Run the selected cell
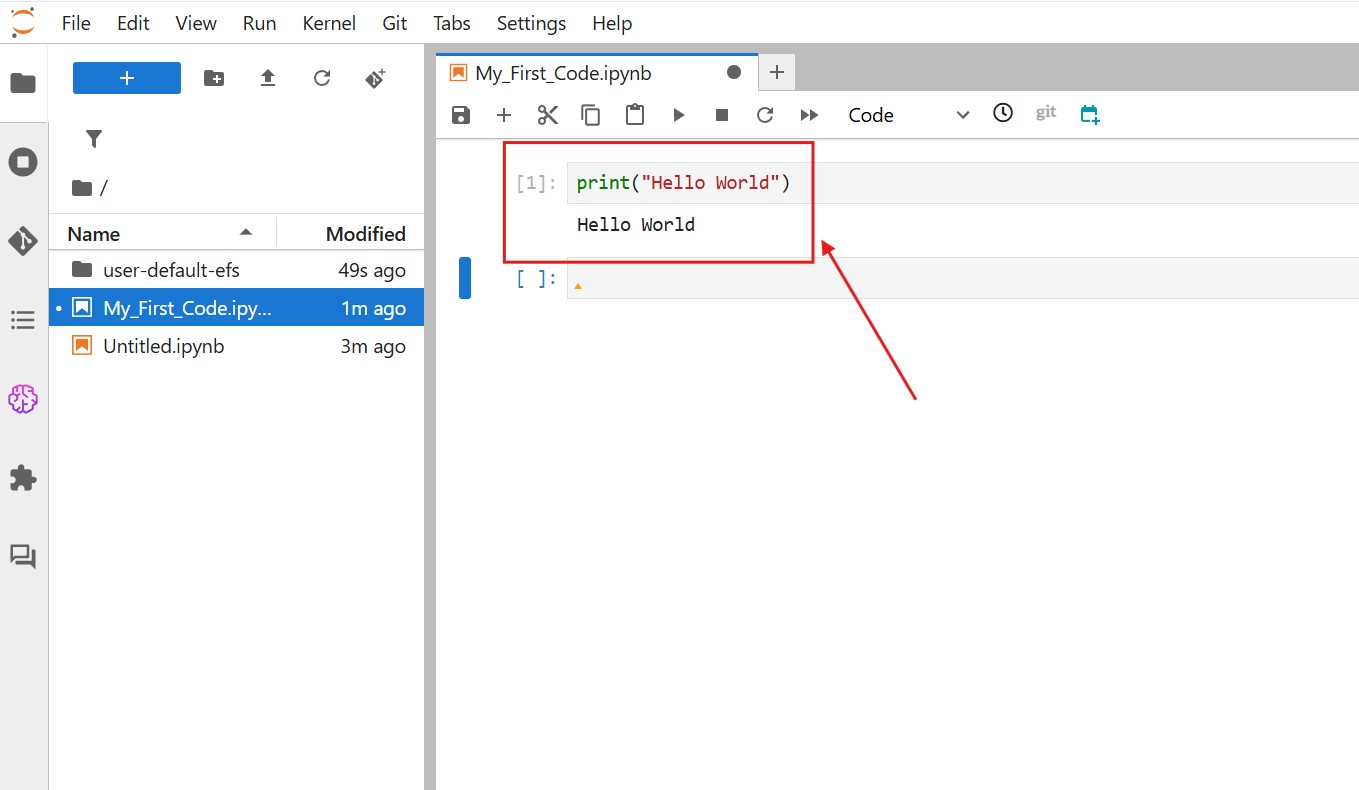Screen dimensions: 1359x790 click(x=678, y=115)
